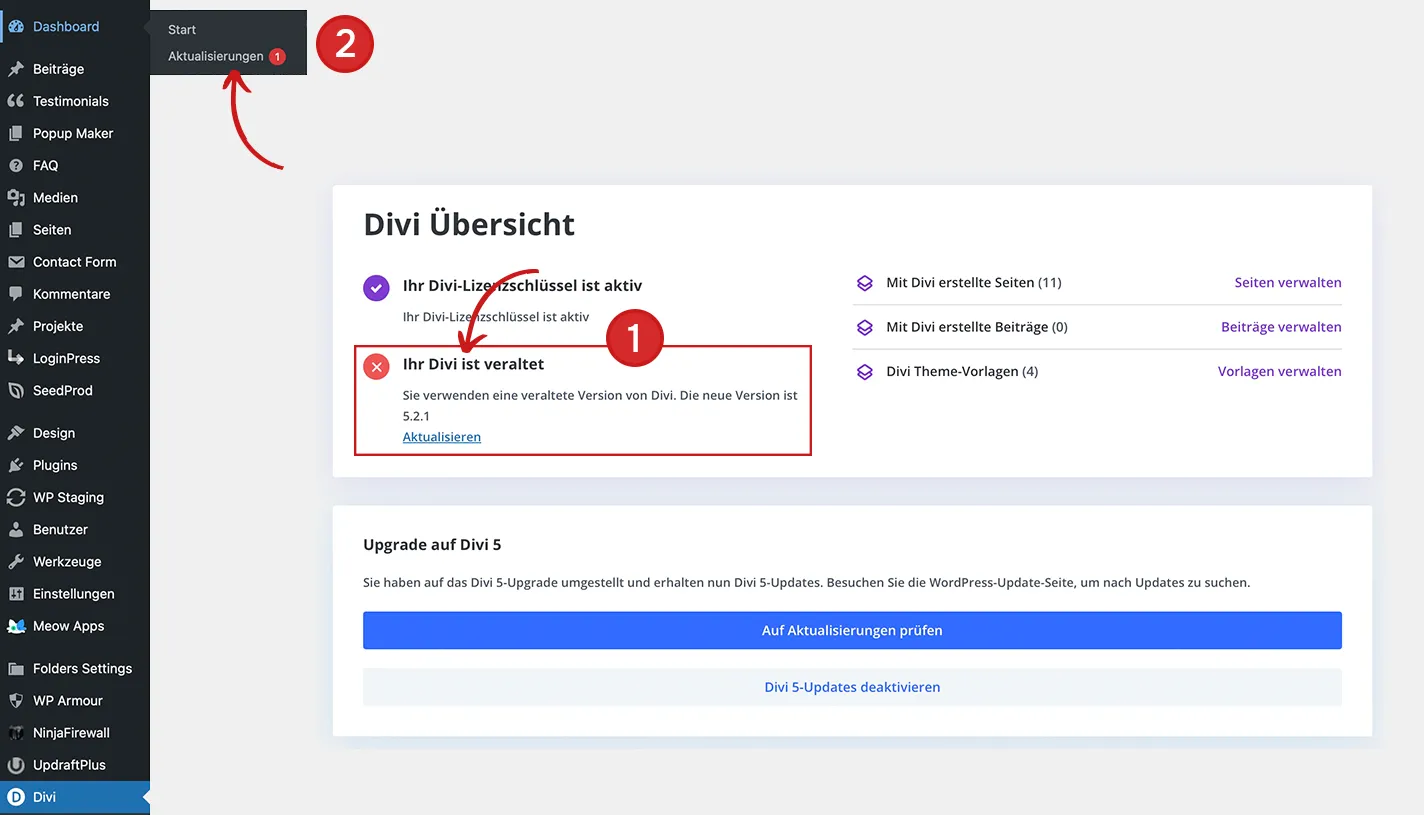Click Divi 5-Updates deaktivieren

(x=851, y=687)
